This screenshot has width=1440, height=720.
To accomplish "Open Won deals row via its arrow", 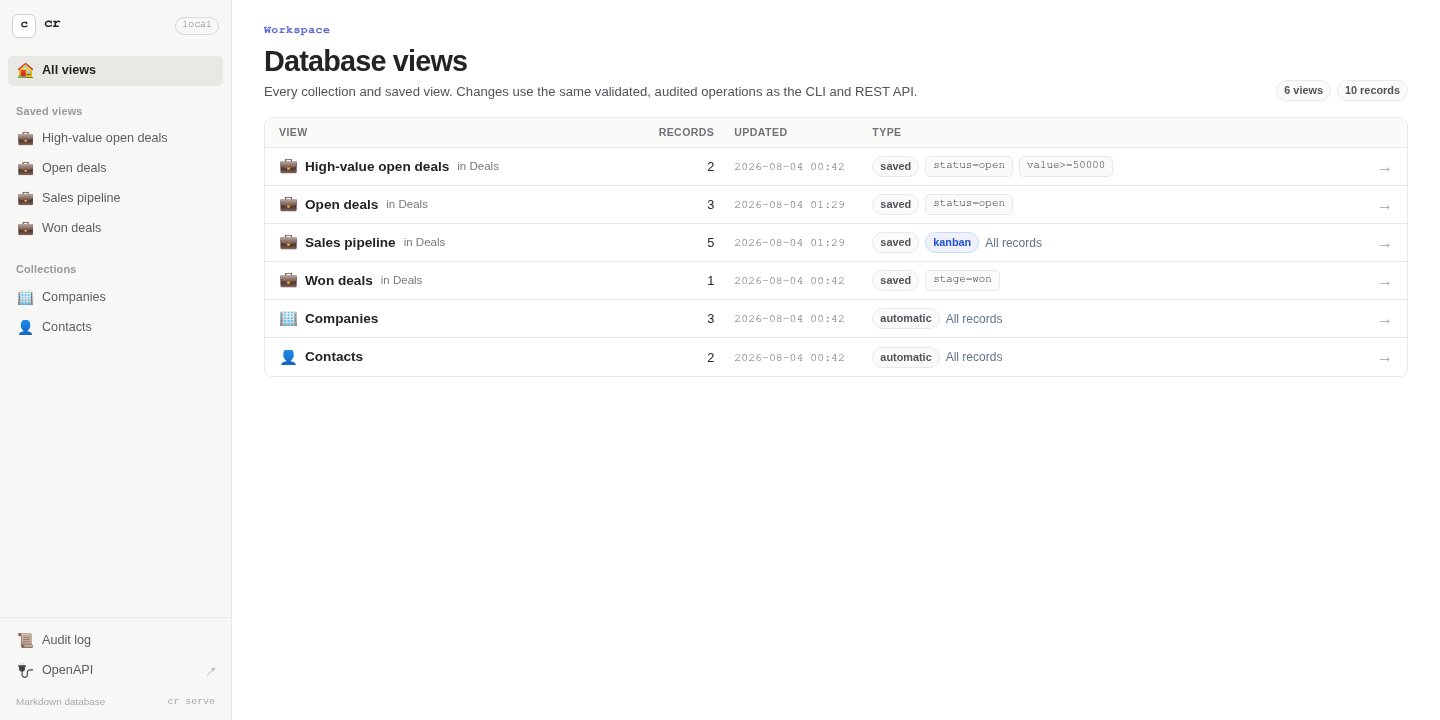I will (x=1385, y=282).
